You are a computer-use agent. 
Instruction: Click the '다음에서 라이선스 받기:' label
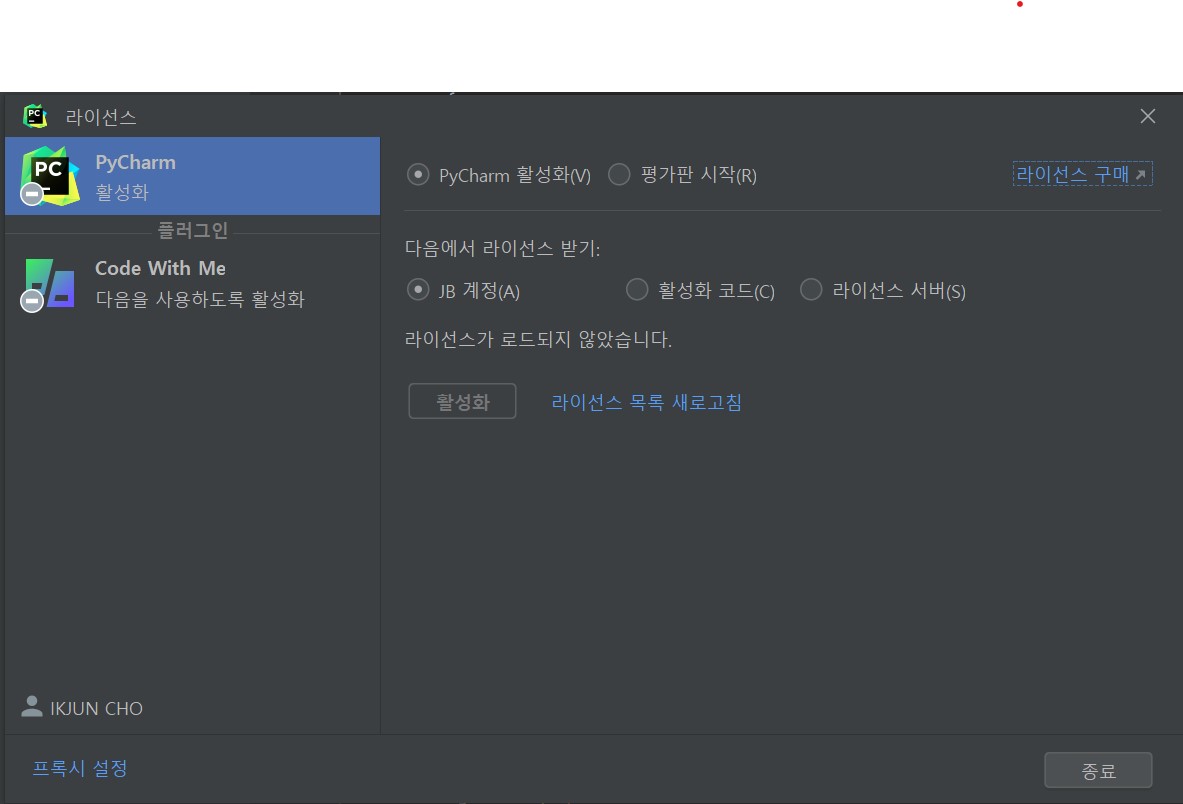click(502, 248)
